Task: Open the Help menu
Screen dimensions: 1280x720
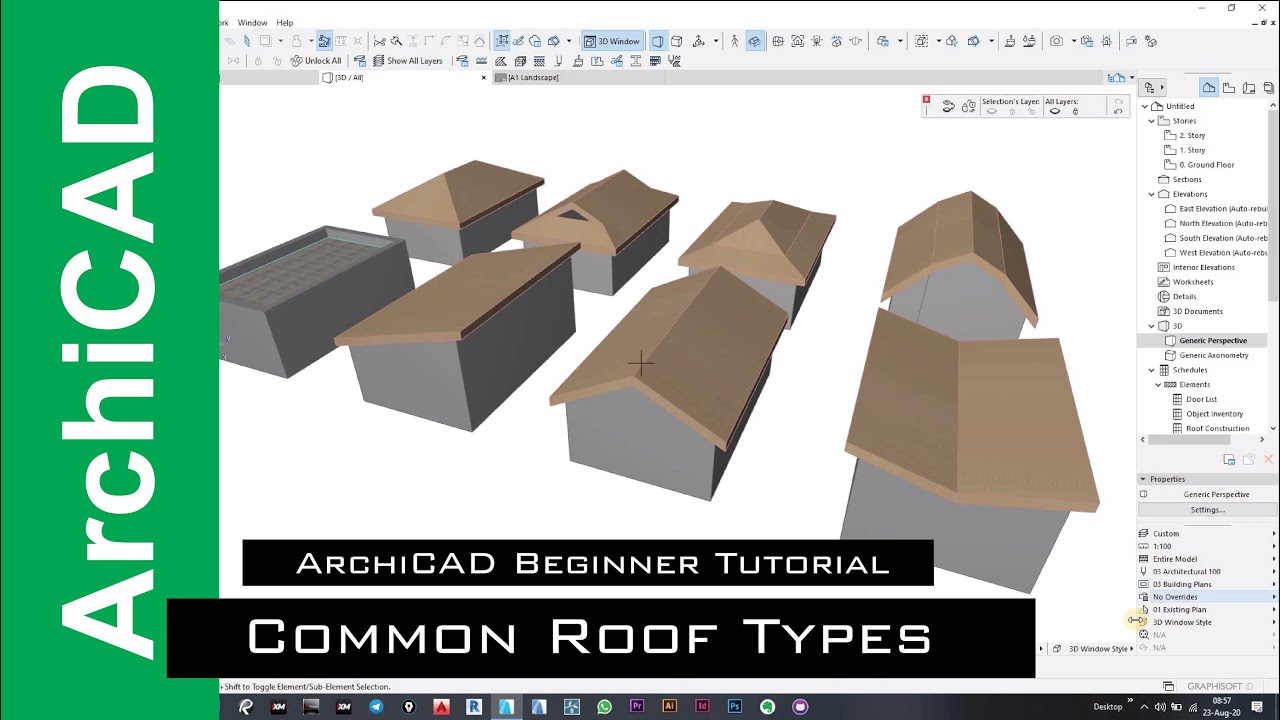Action: point(285,22)
